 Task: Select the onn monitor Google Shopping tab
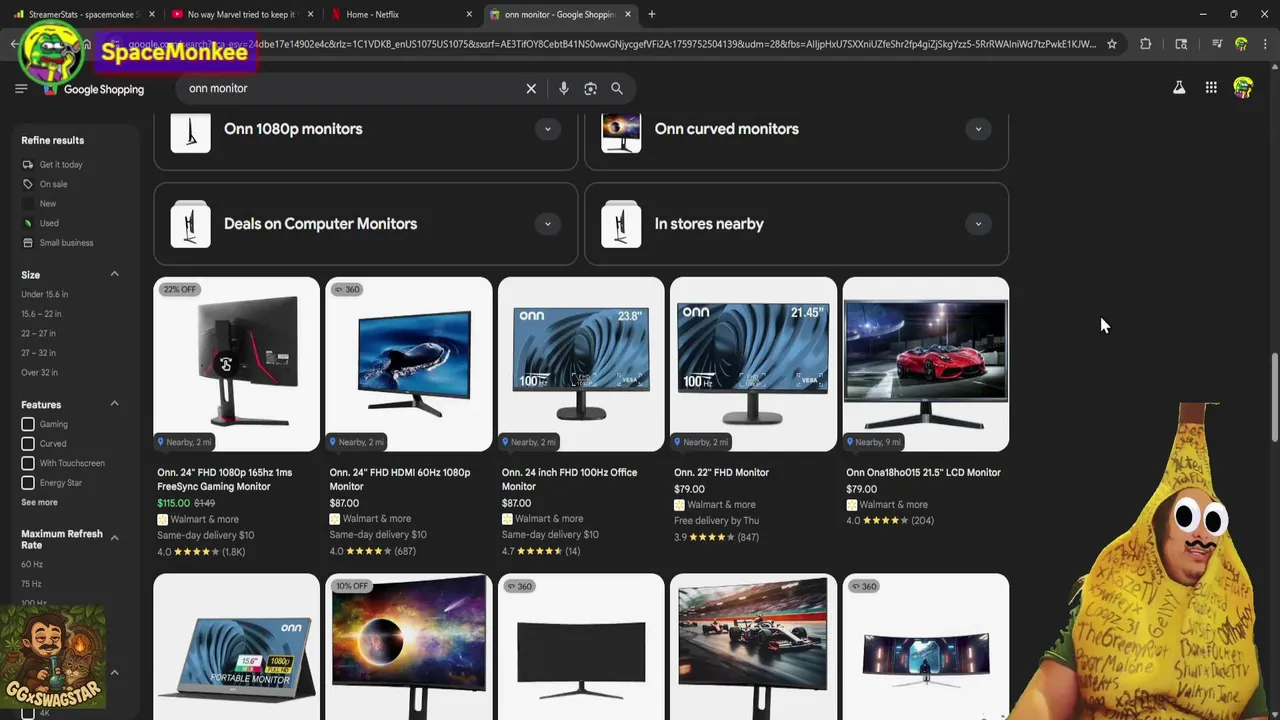pyautogui.click(x=560, y=14)
